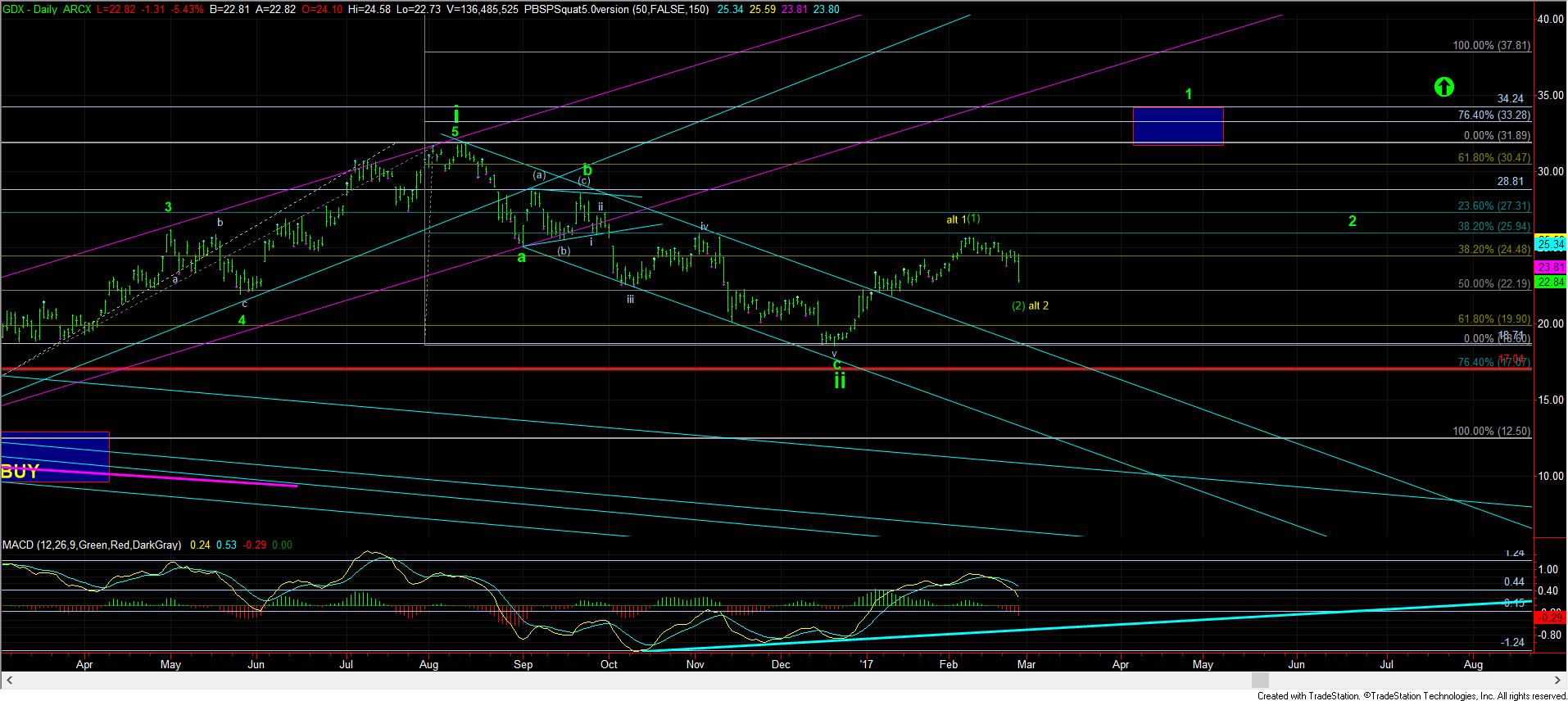Click the green wave 3 label
Screen dimensions: 1568x701
(x=168, y=207)
